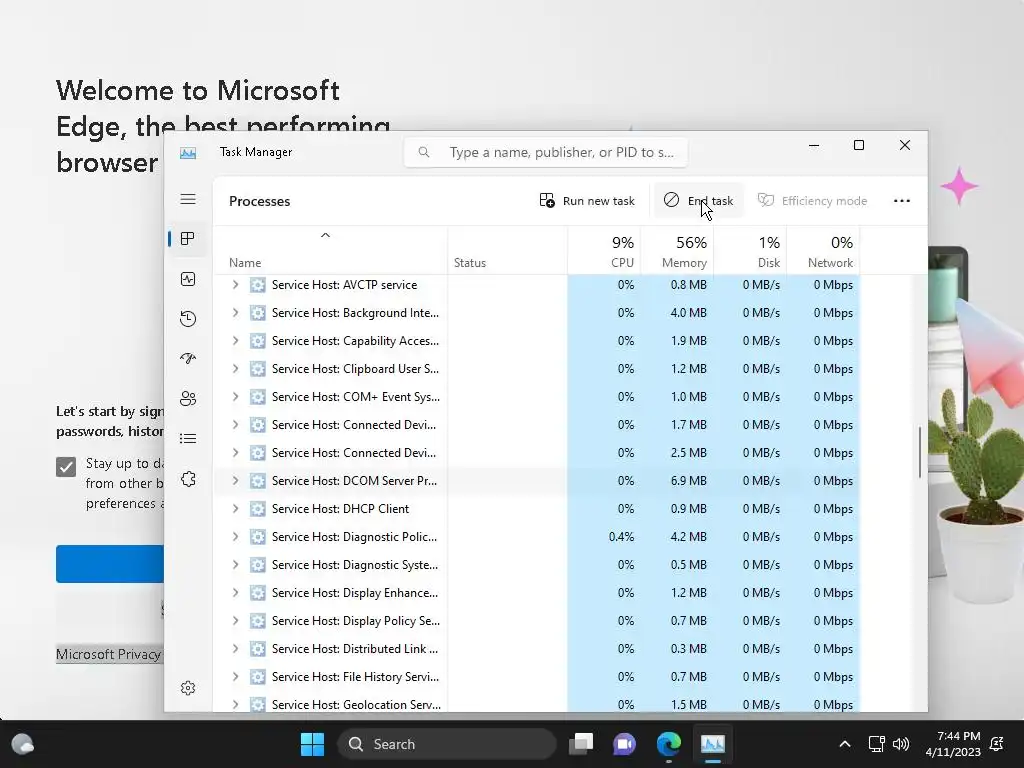The height and width of the screenshot is (768, 1024).
Task: Open the Services page in sidebar
Action: [x=188, y=479]
